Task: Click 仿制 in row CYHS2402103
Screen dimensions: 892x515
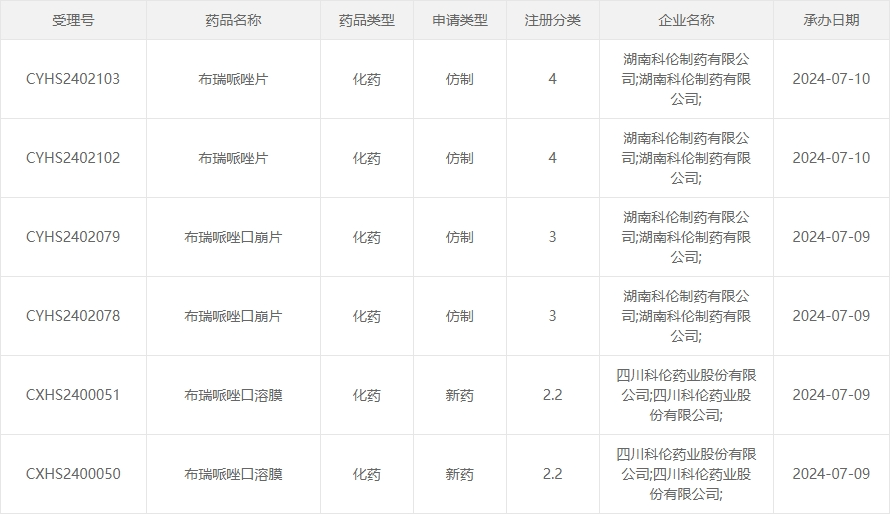Action: (x=460, y=79)
